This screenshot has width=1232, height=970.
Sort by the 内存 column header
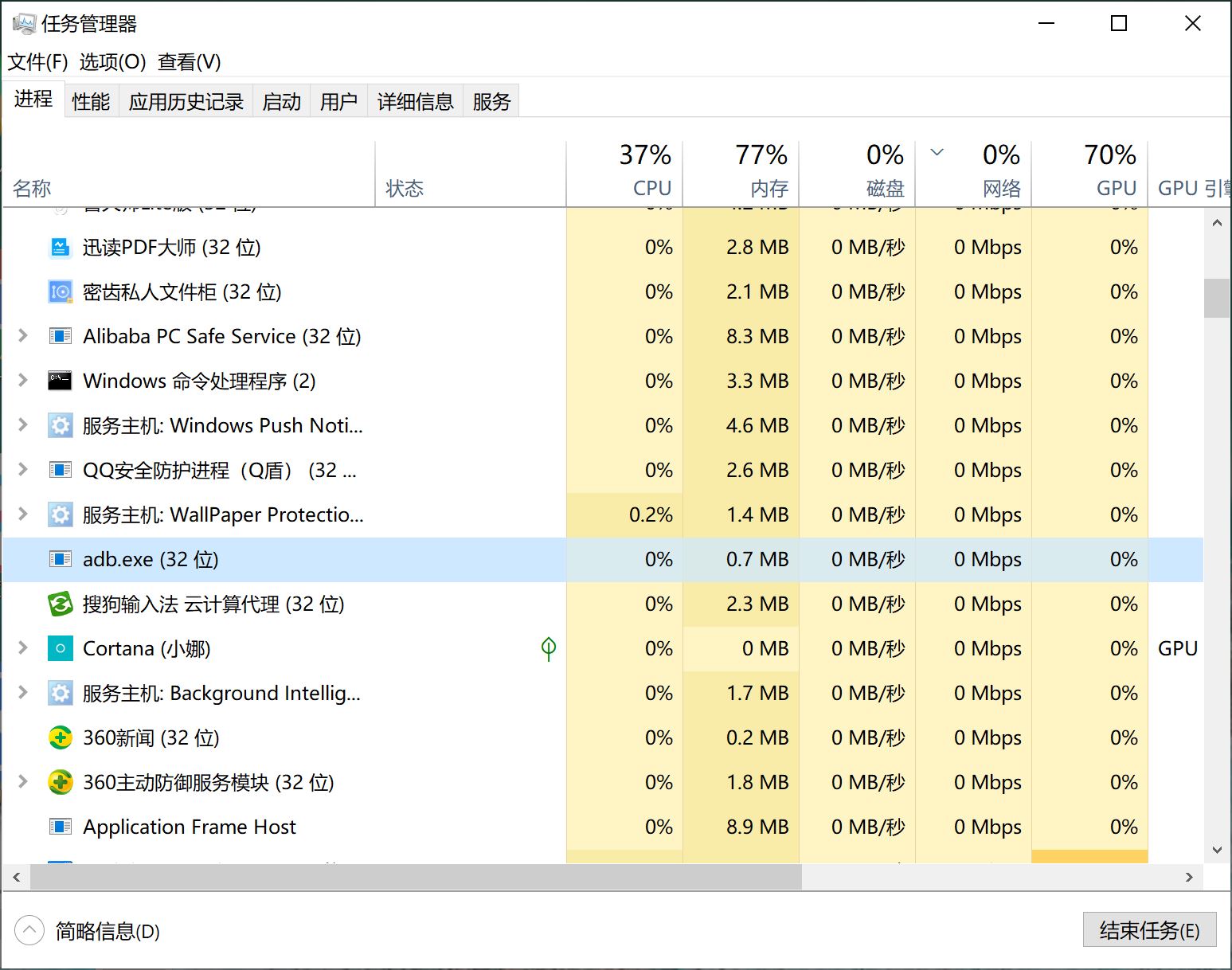point(741,174)
